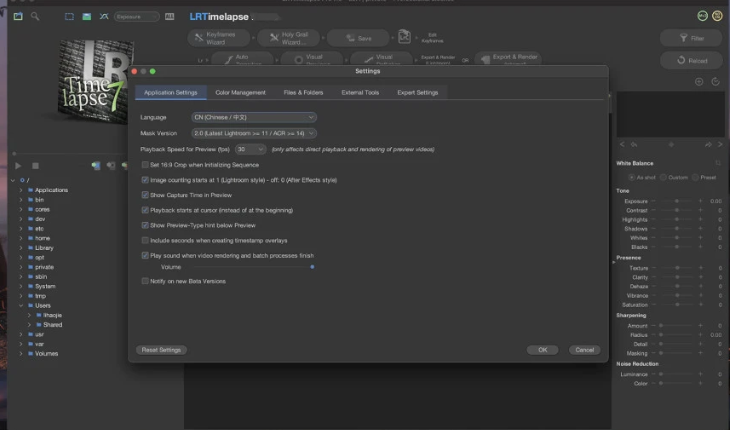Click the dashed rectangle selection icon

(69, 16)
